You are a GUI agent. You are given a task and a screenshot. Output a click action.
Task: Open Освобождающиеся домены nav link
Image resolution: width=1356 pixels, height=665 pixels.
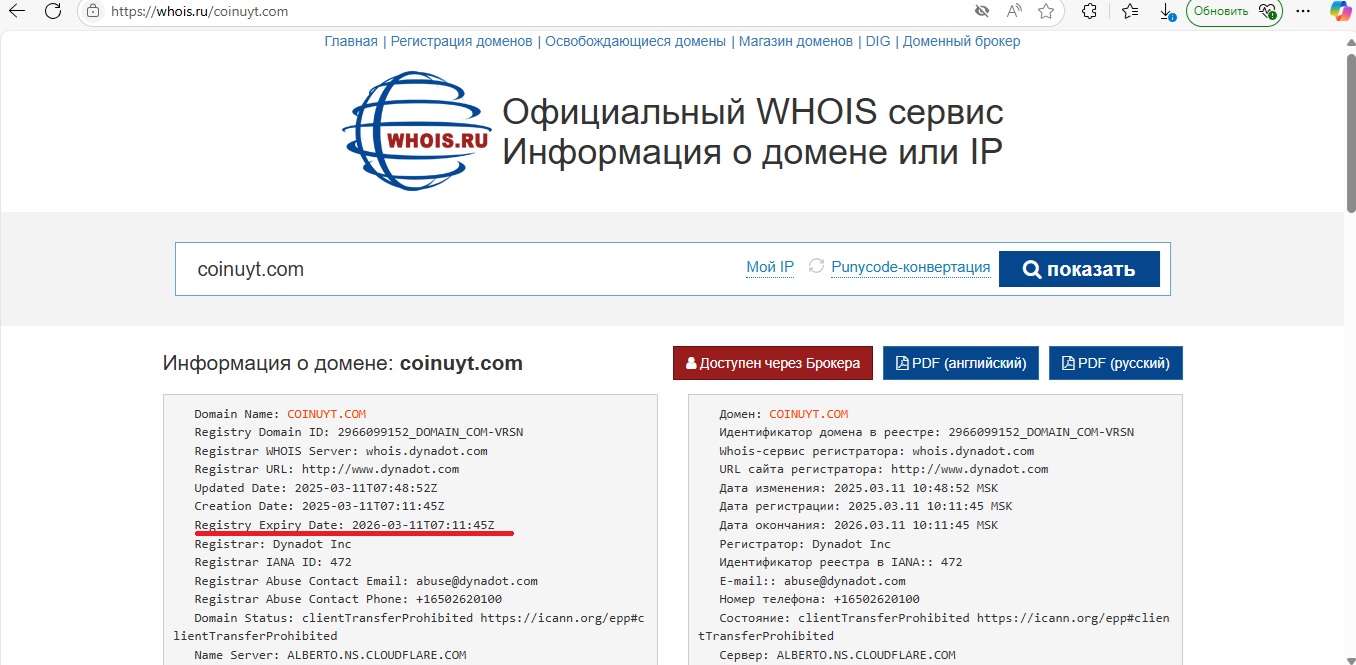pos(636,41)
